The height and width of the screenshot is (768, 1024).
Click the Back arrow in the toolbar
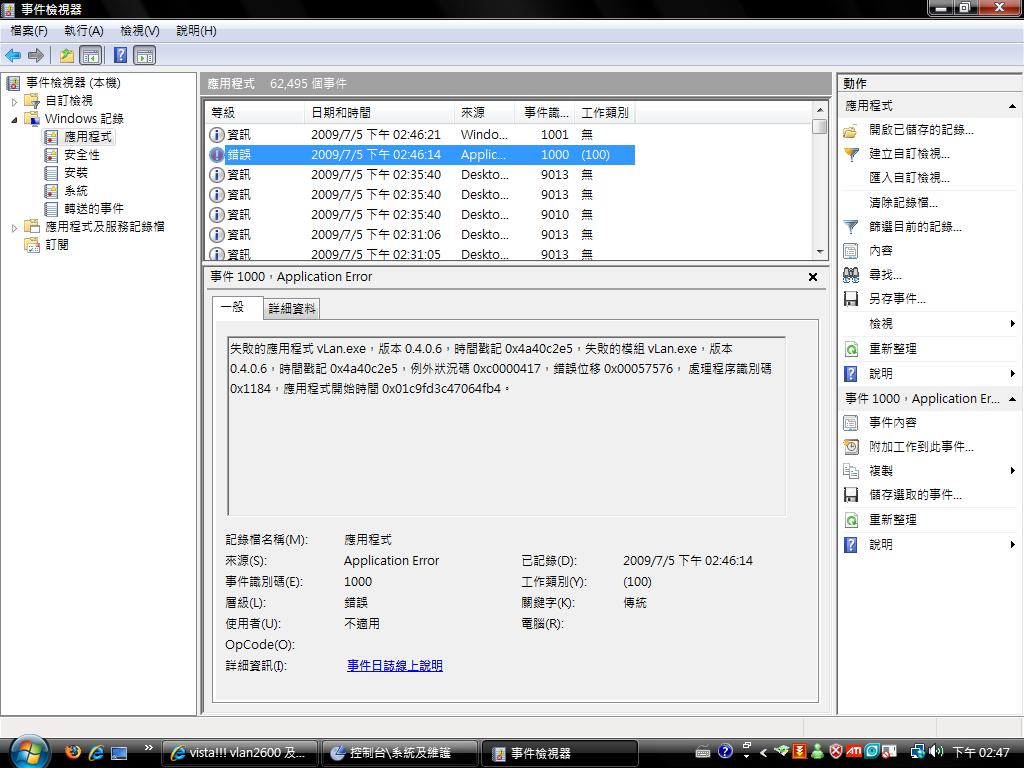click(13, 55)
